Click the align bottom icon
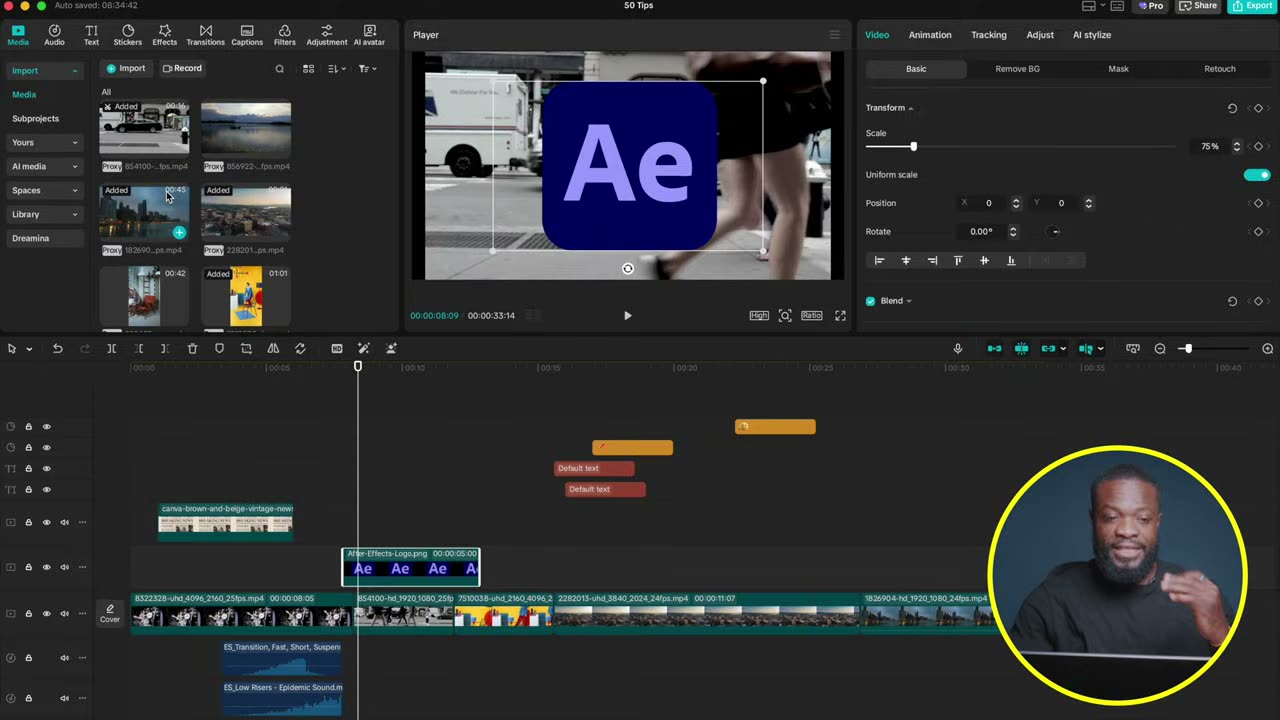 1010,260
